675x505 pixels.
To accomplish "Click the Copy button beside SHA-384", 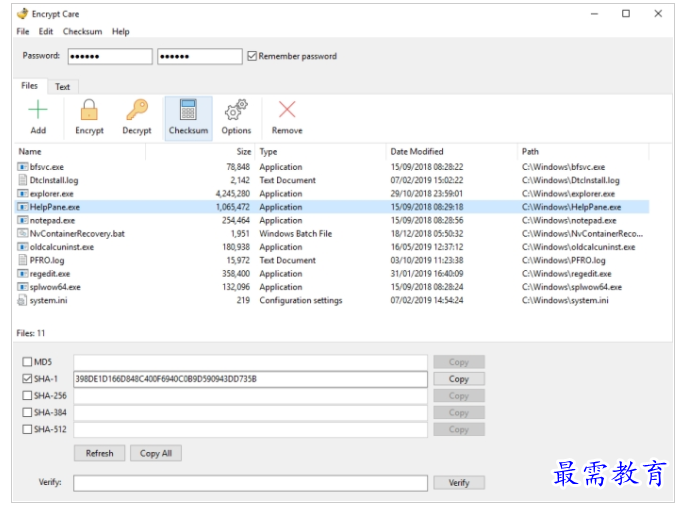I will coord(459,412).
